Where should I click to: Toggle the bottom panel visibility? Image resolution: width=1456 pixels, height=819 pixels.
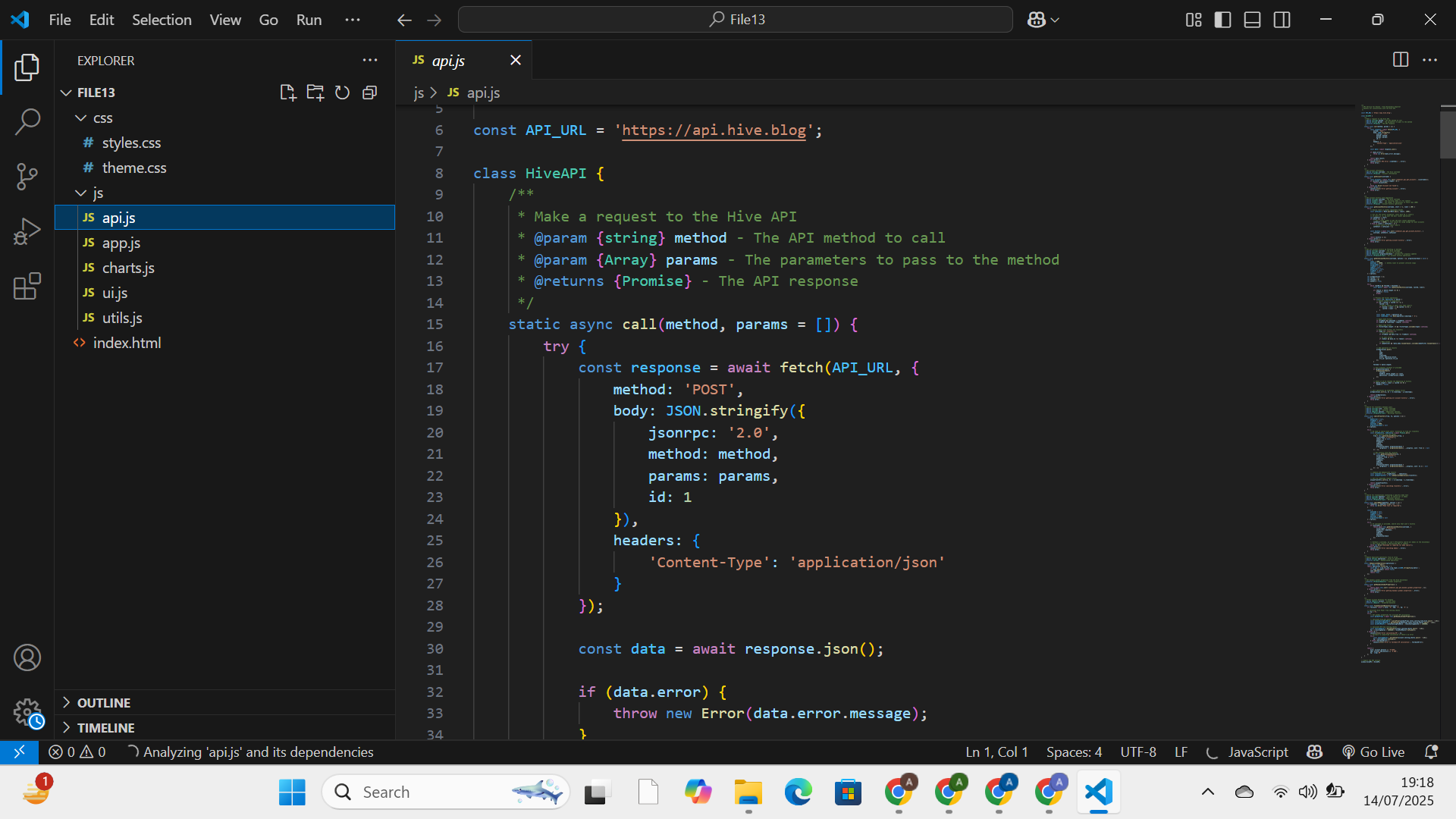[1252, 20]
